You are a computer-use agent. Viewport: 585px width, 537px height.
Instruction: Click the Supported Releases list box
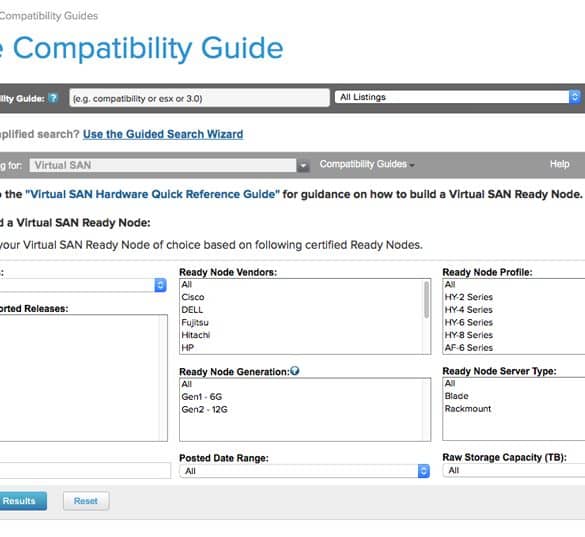84,378
